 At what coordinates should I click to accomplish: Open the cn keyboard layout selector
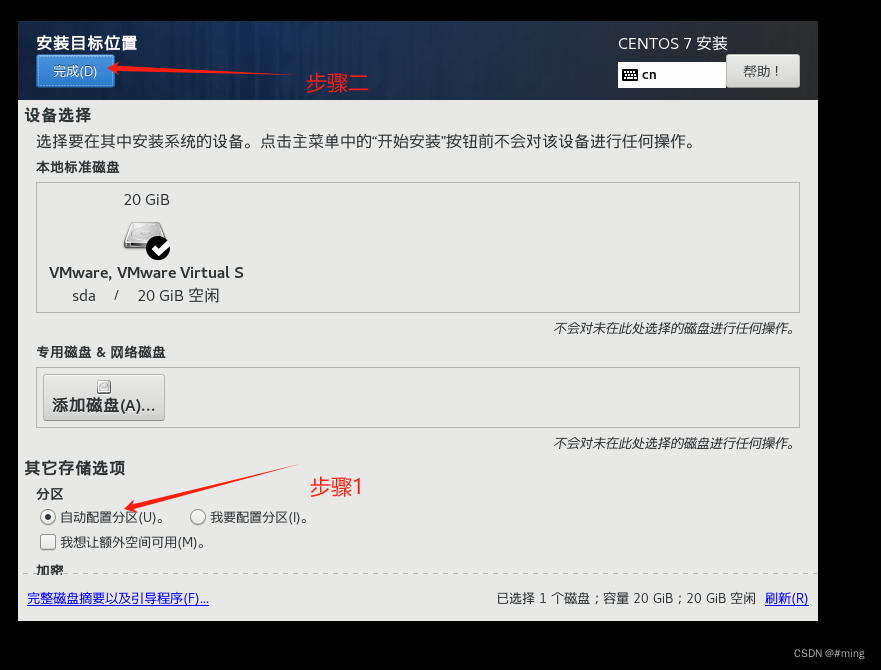[671, 74]
